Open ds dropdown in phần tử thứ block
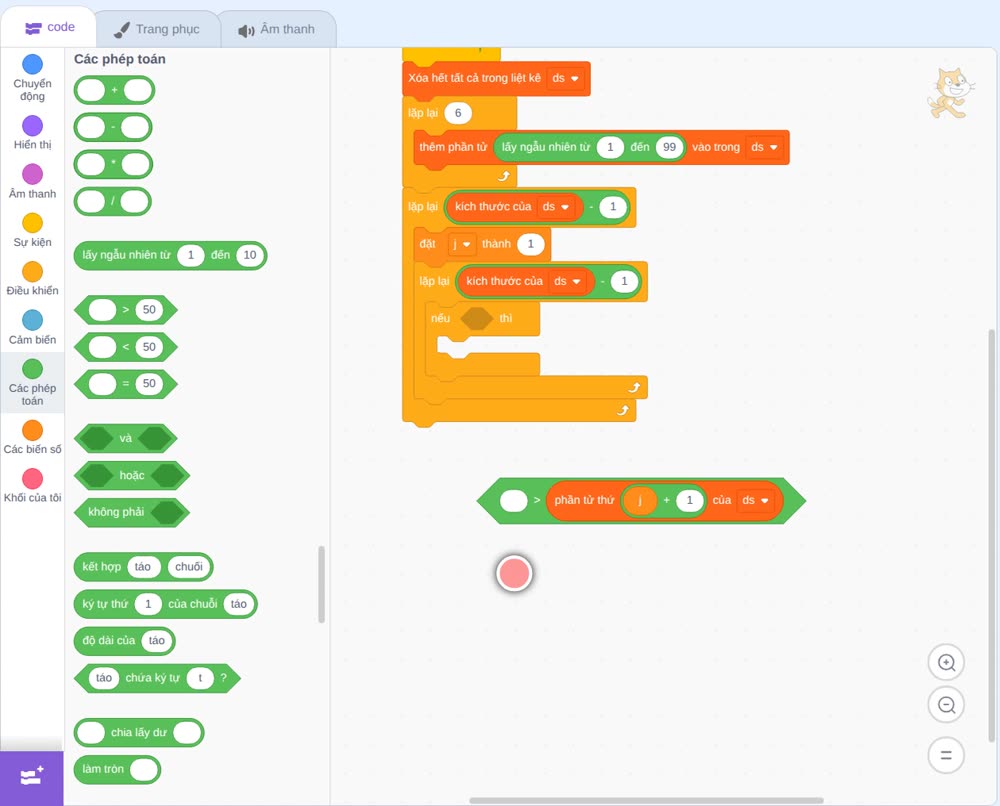 [x=755, y=501]
